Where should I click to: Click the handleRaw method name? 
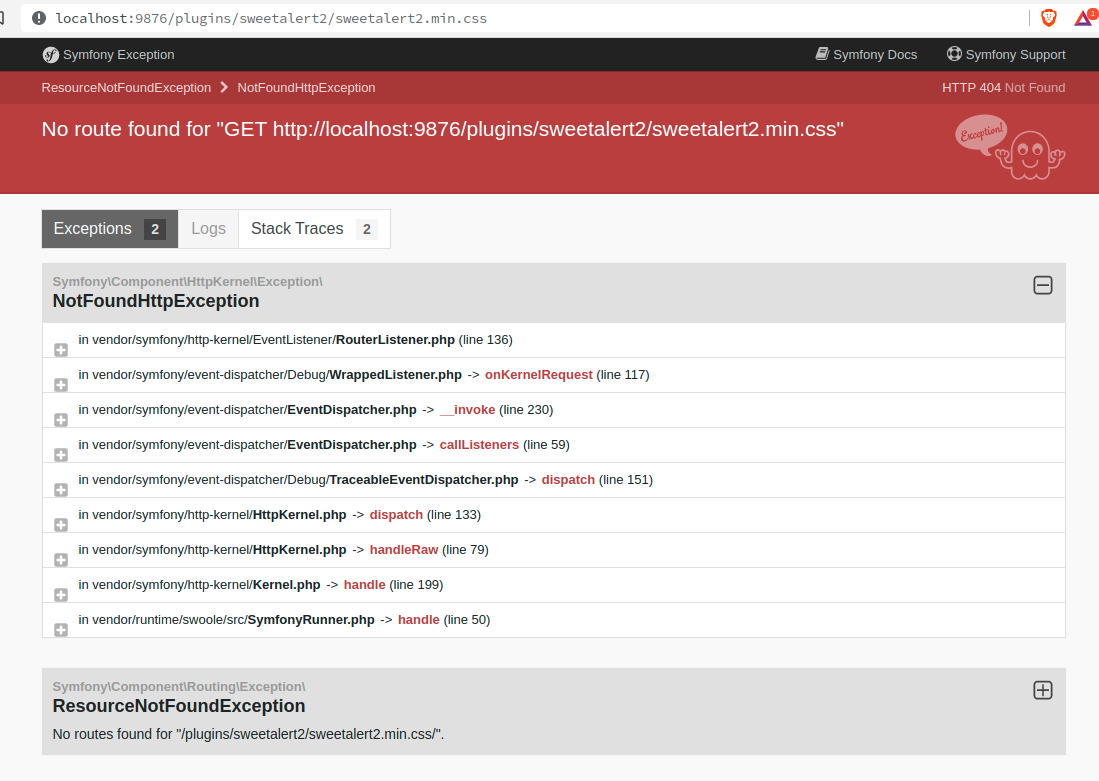click(404, 550)
